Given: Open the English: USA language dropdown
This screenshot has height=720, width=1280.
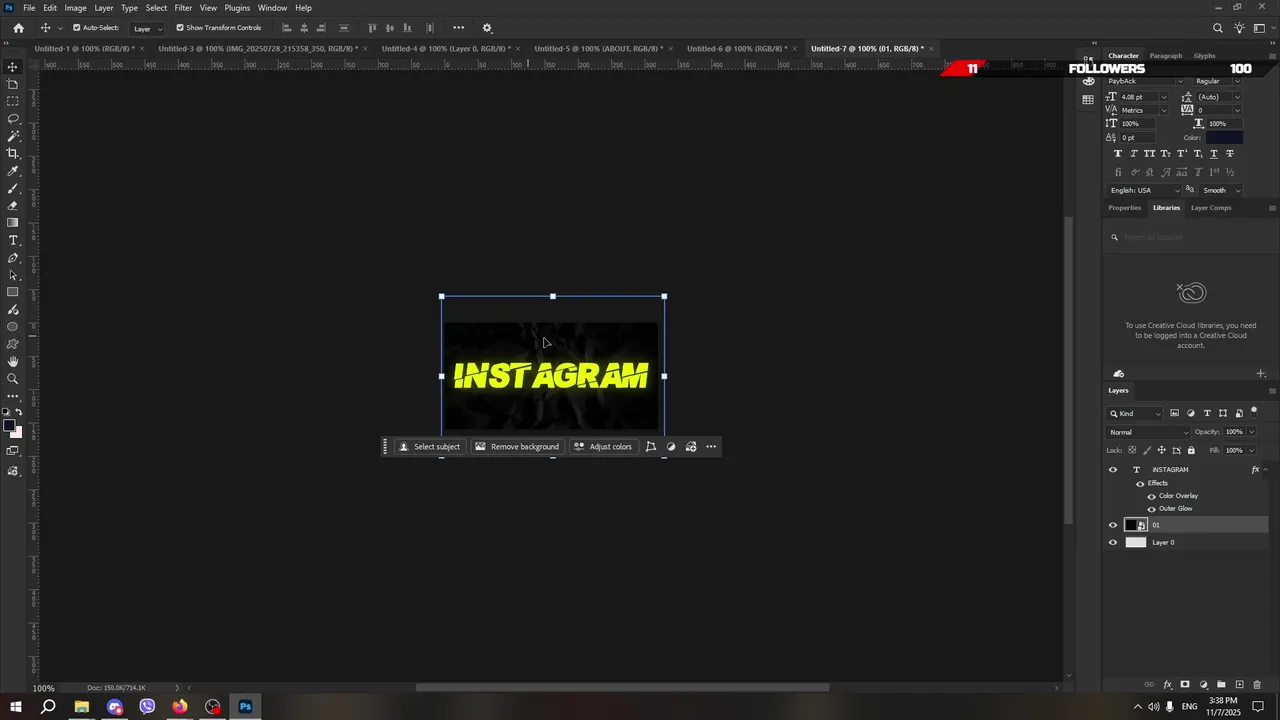Looking at the screenshot, I should [x=1146, y=190].
